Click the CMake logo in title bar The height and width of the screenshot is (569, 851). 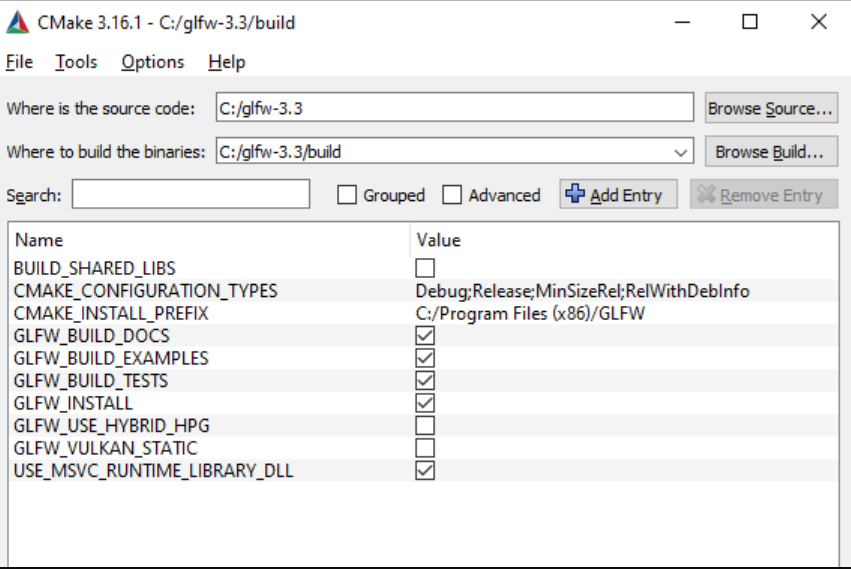point(17,22)
